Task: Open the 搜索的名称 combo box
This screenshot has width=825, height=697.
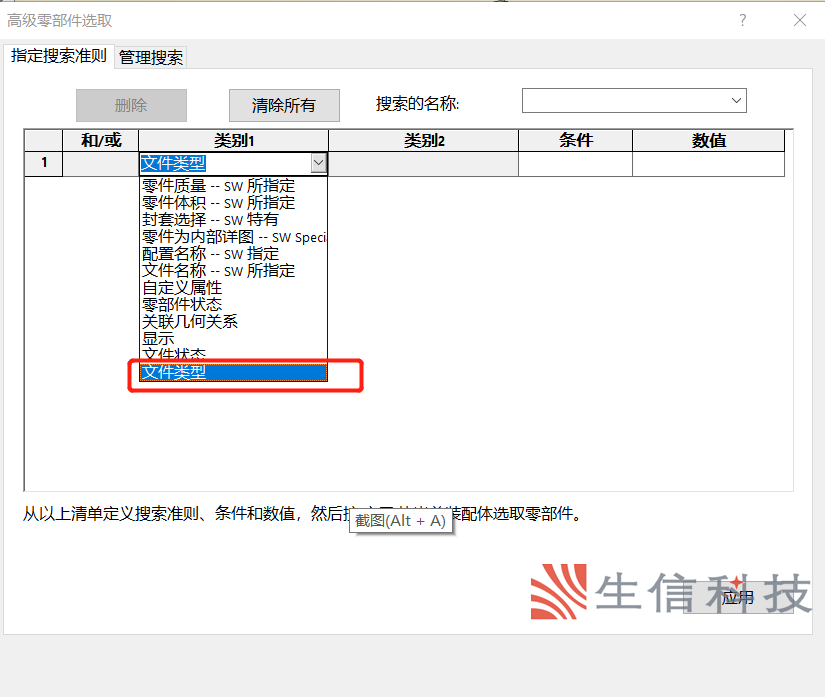Action: [634, 100]
